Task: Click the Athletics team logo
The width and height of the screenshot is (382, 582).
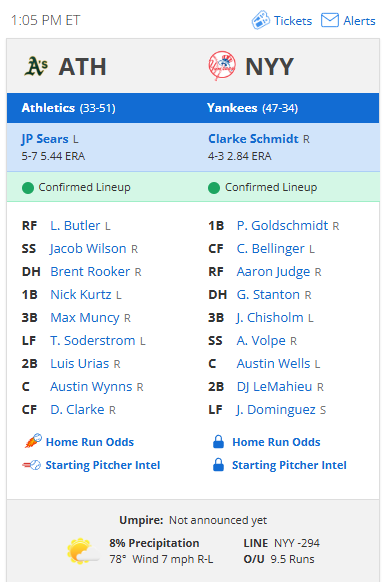Action: click(x=36, y=66)
